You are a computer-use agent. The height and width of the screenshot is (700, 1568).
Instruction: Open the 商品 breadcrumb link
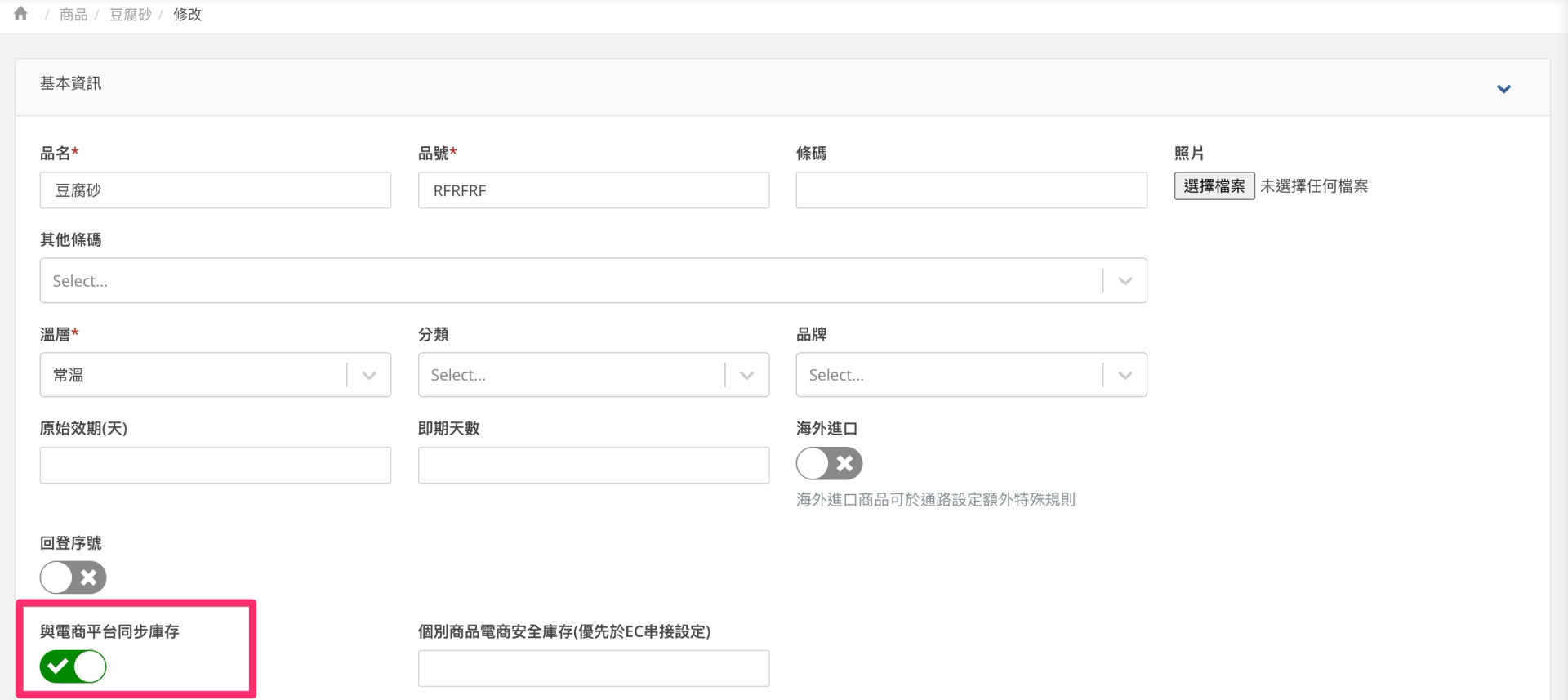pos(73,15)
